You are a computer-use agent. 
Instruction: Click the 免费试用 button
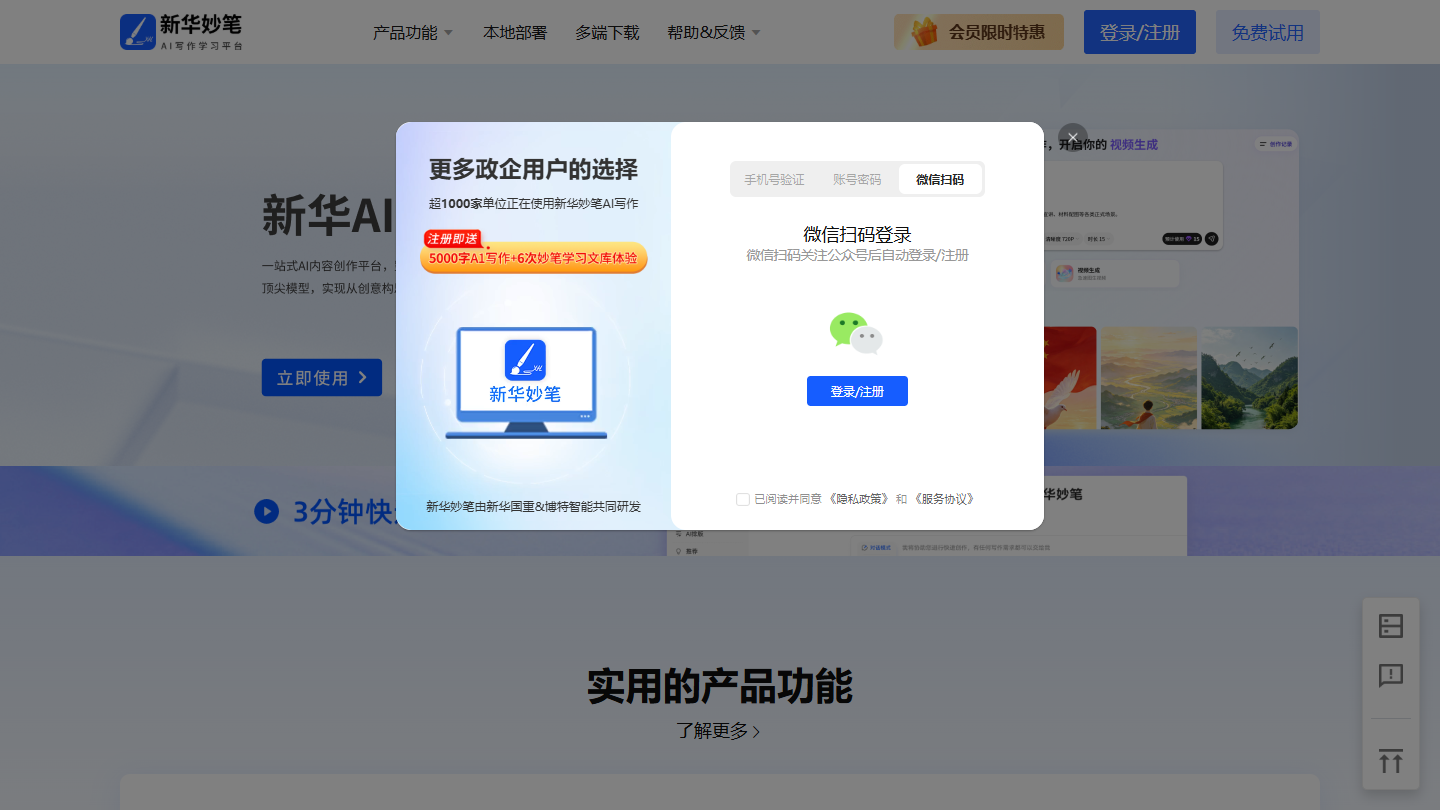pos(1268,32)
